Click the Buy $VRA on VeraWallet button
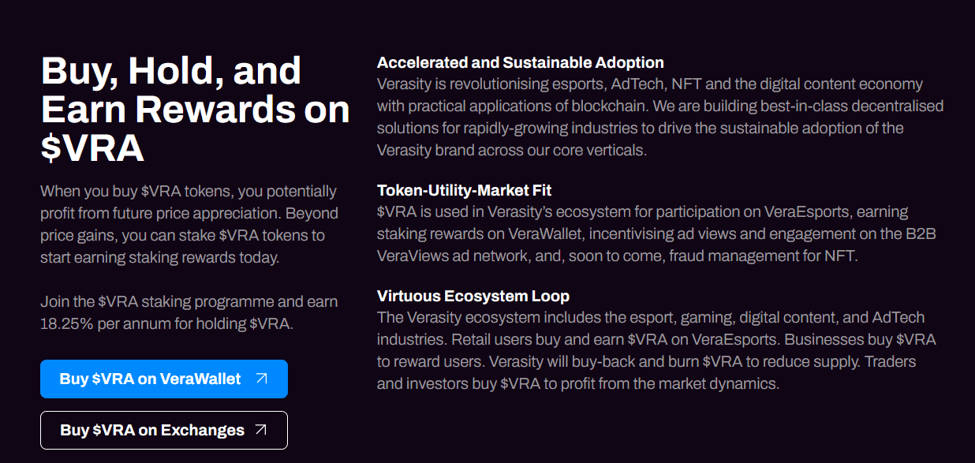Image resolution: width=975 pixels, height=463 pixels. point(164,378)
